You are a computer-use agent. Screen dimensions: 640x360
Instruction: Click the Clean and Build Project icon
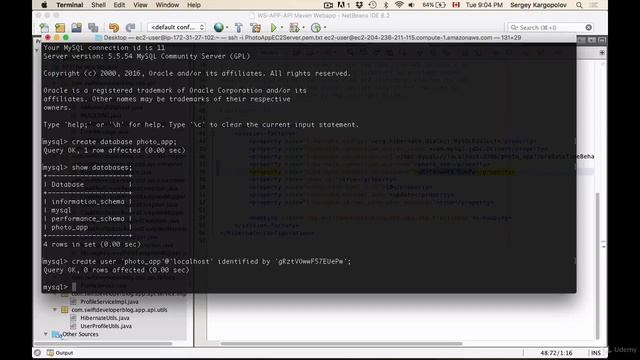pos(256,27)
